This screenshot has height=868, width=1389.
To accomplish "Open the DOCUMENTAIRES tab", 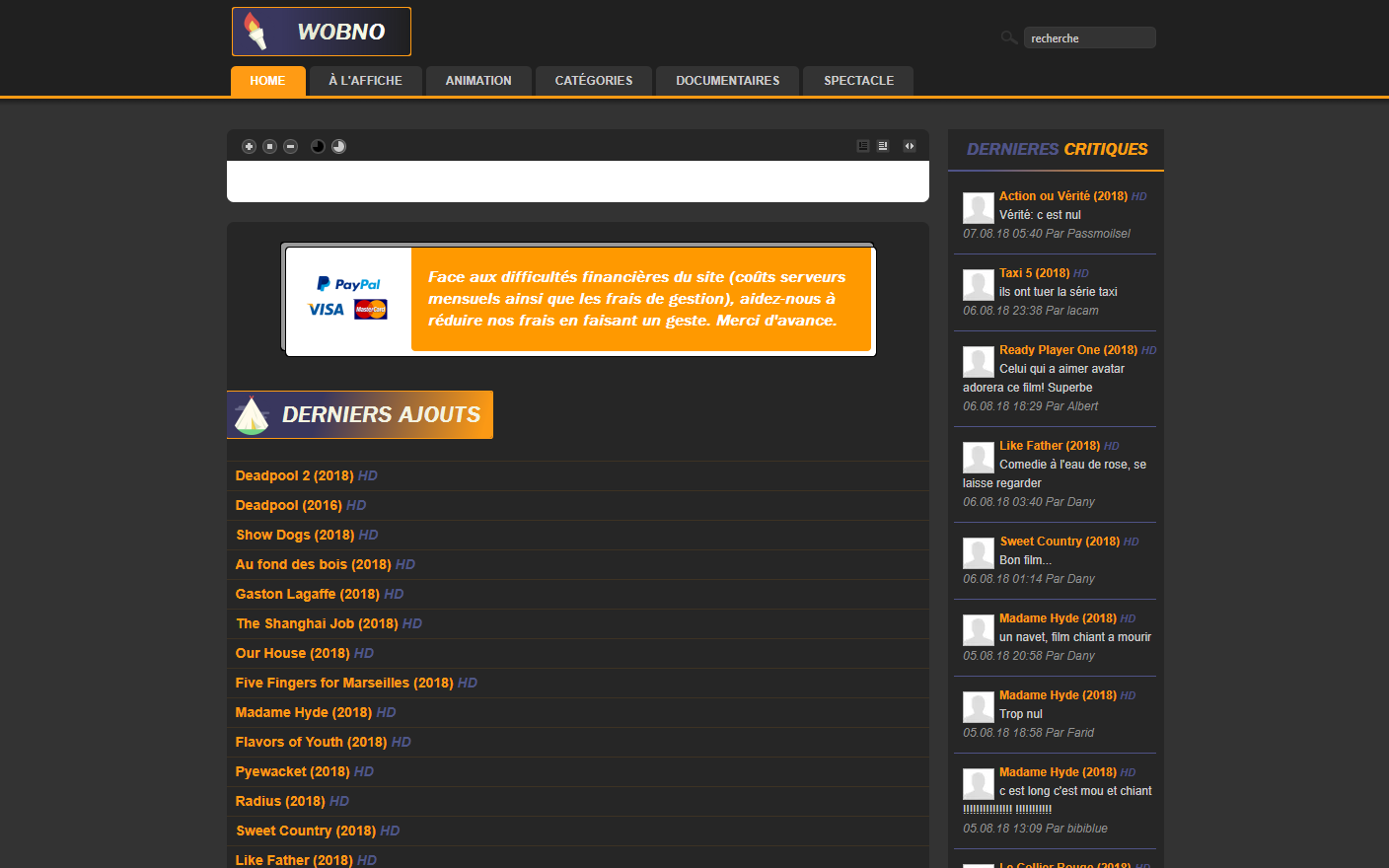I will click(728, 81).
